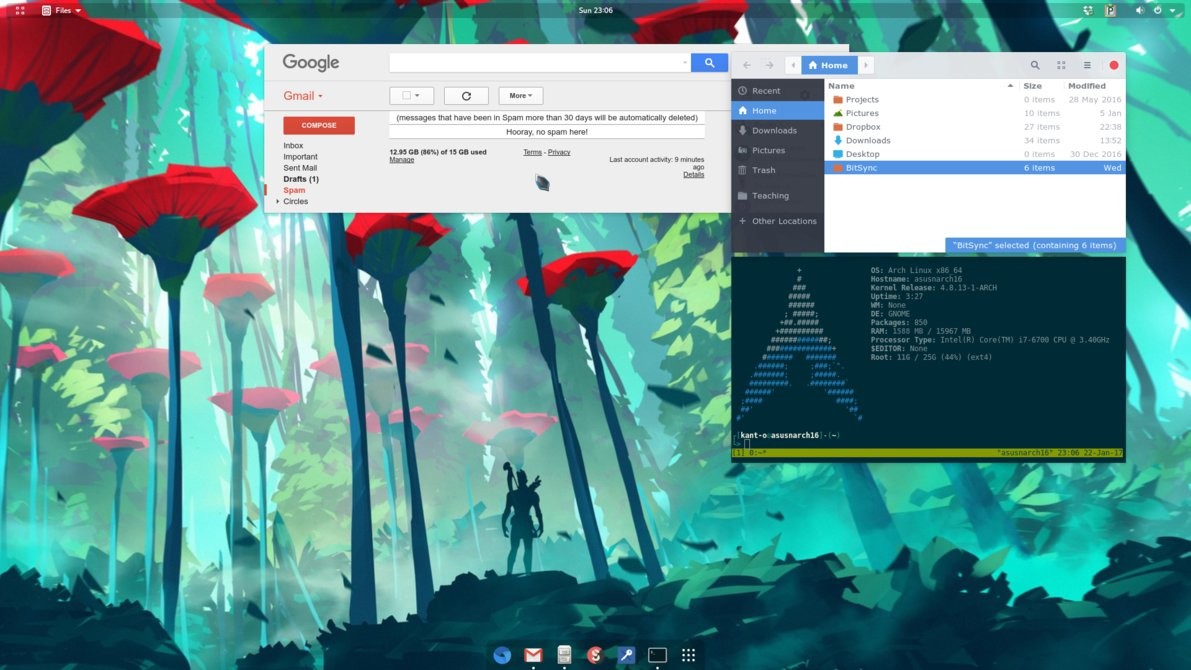
Task: Open the red circular S app in dock
Action: pyautogui.click(x=595, y=655)
